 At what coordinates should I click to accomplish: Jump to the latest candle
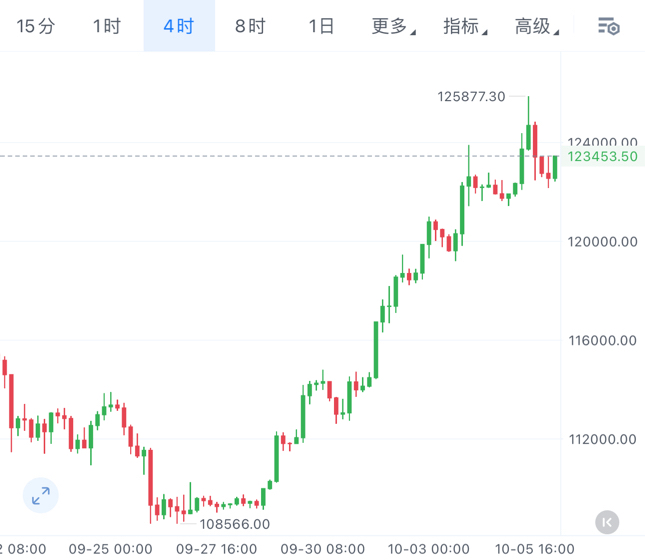pyautogui.click(x=607, y=521)
